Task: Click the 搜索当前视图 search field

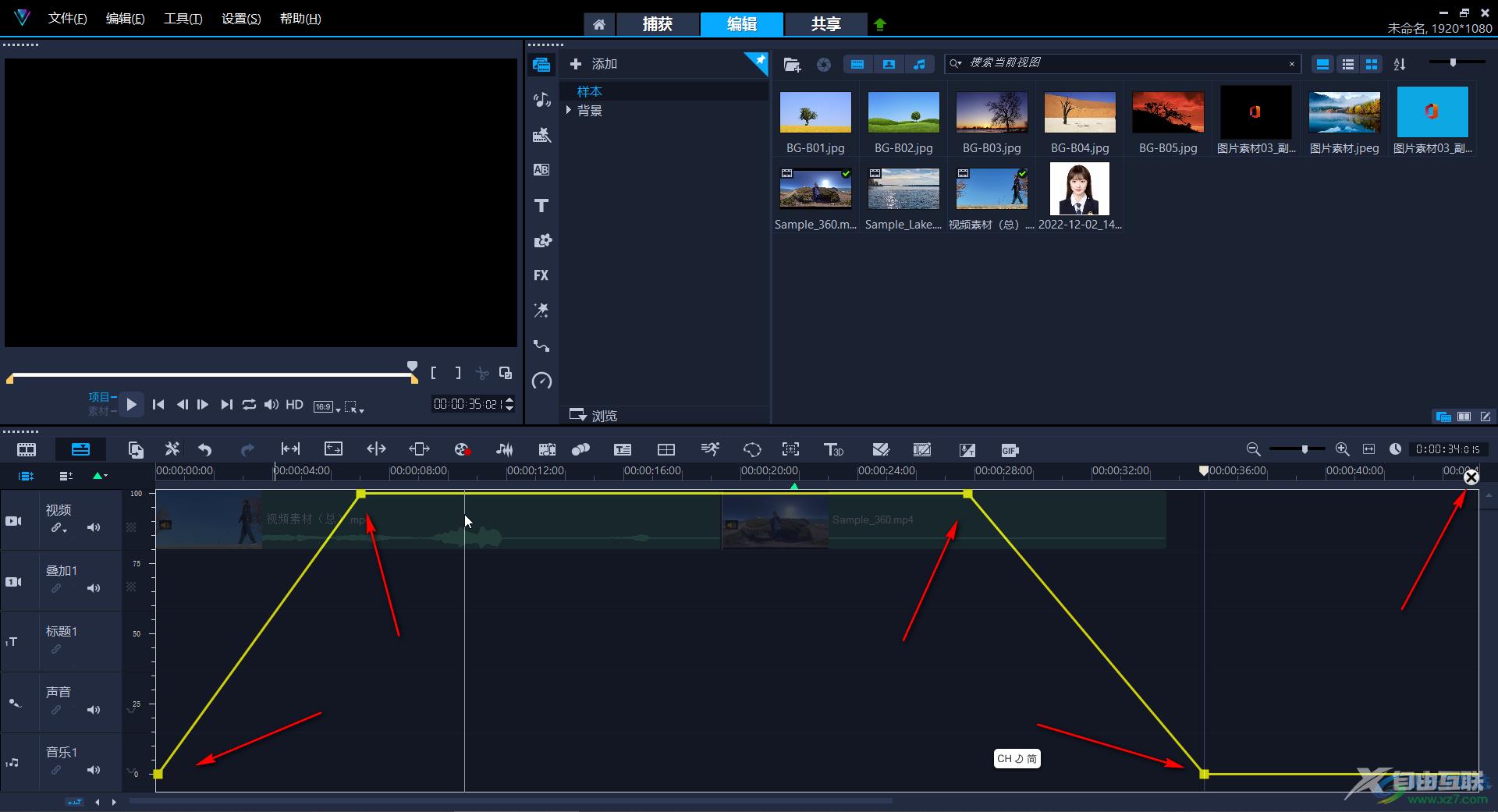Action: click(x=1123, y=63)
